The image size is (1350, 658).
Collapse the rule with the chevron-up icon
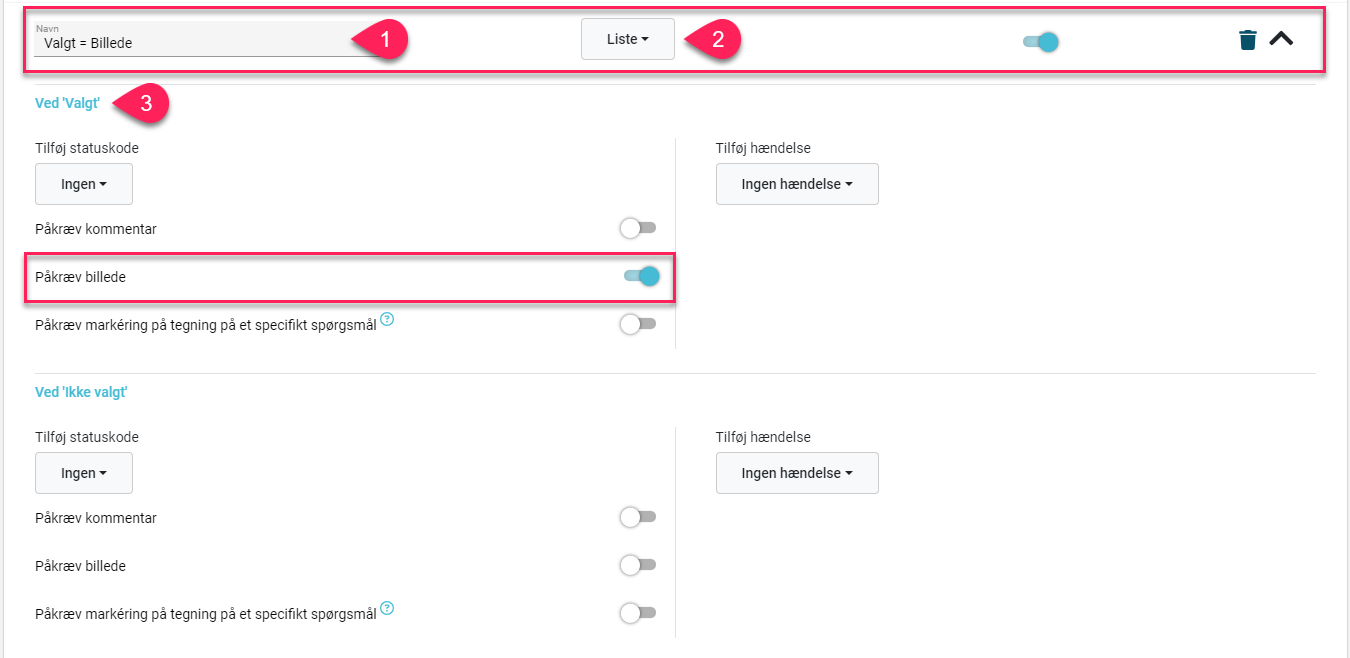[1281, 39]
